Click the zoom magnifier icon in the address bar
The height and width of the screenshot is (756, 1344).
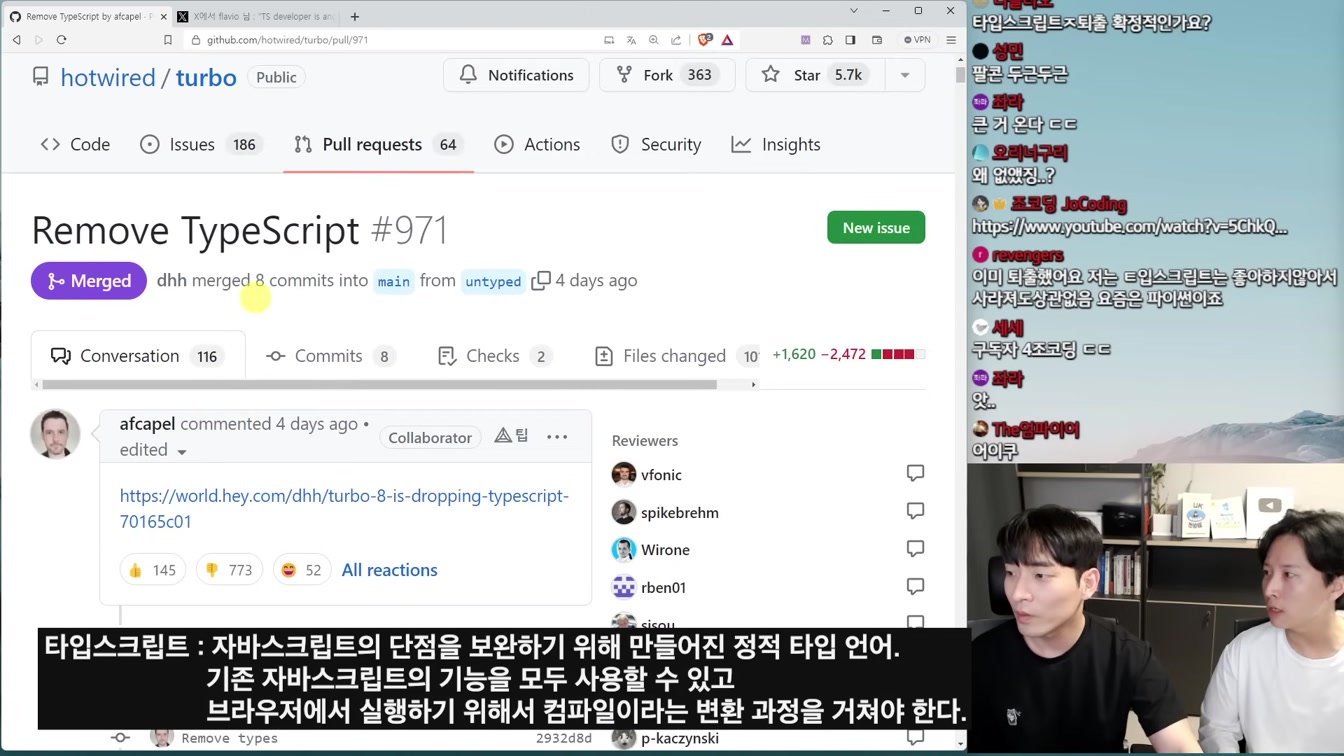[653, 40]
